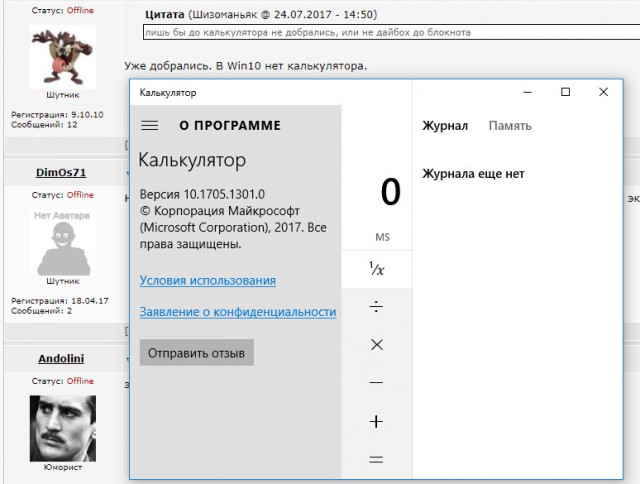640x484 pixels.
Task: Click DimOs71's gray placeholder avatar
Action: click(63, 242)
